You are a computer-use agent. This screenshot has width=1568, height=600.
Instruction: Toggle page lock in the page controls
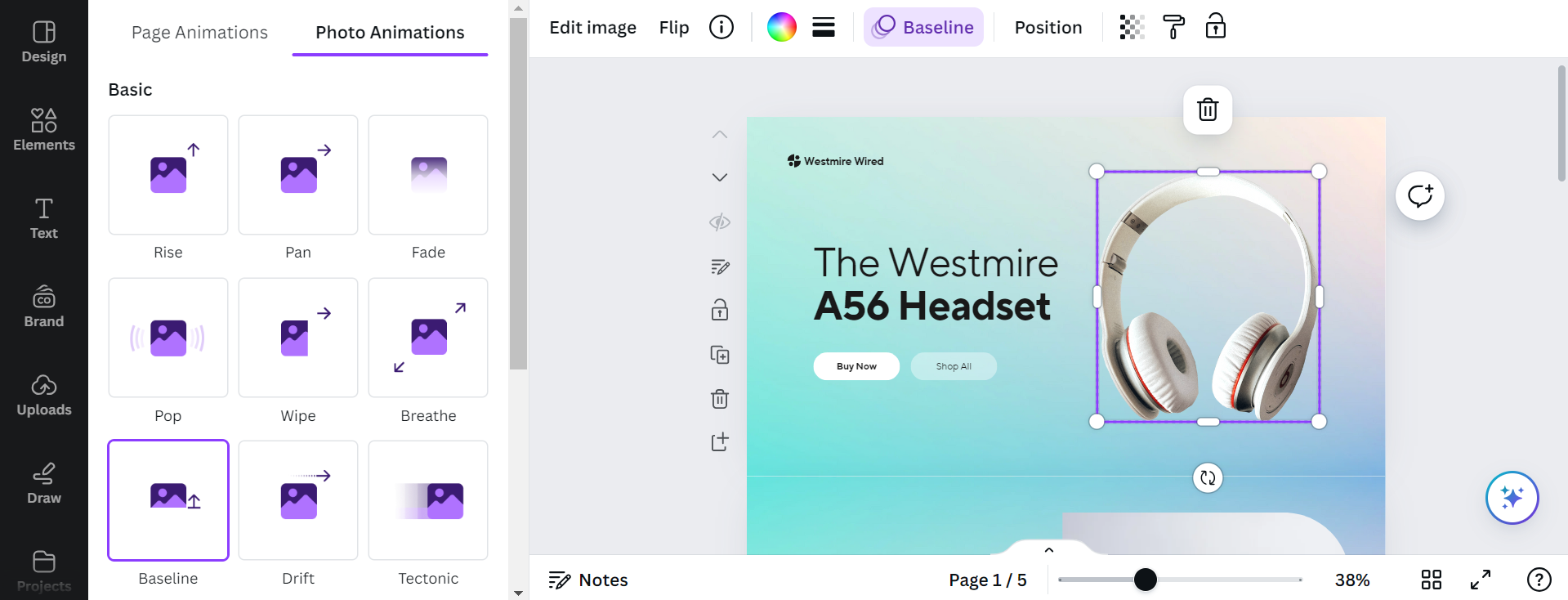point(720,310)
